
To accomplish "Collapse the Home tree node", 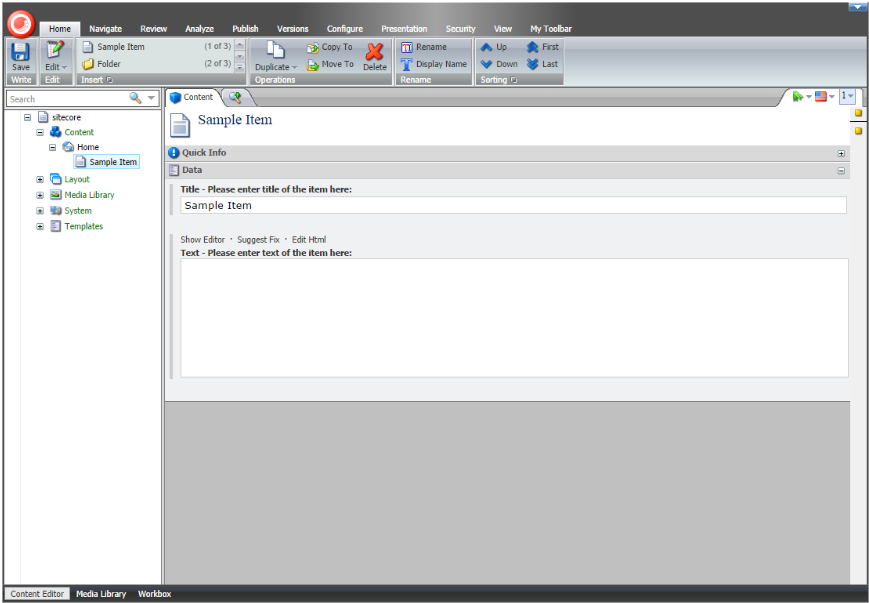I will coord(53,147).
